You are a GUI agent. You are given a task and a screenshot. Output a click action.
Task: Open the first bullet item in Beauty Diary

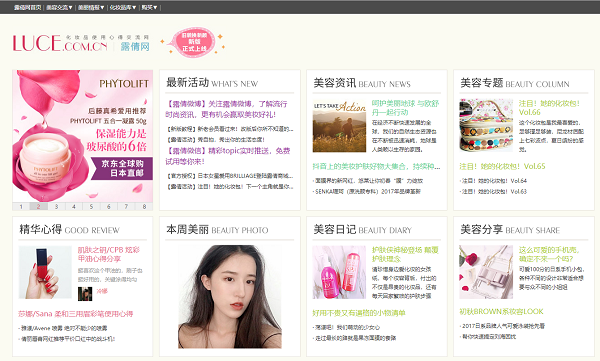(347, 327)
